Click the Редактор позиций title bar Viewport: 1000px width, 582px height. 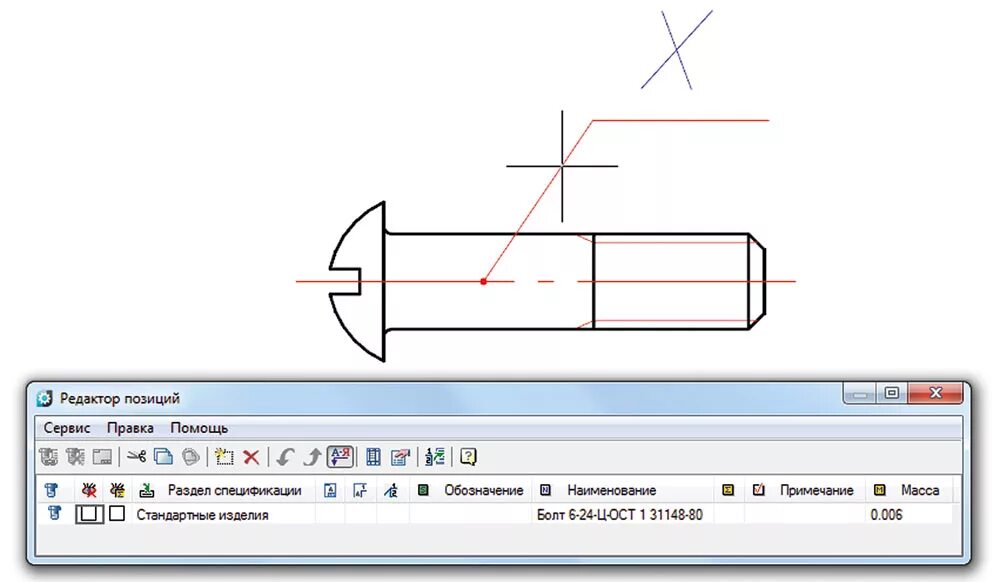tap(440, 398)
